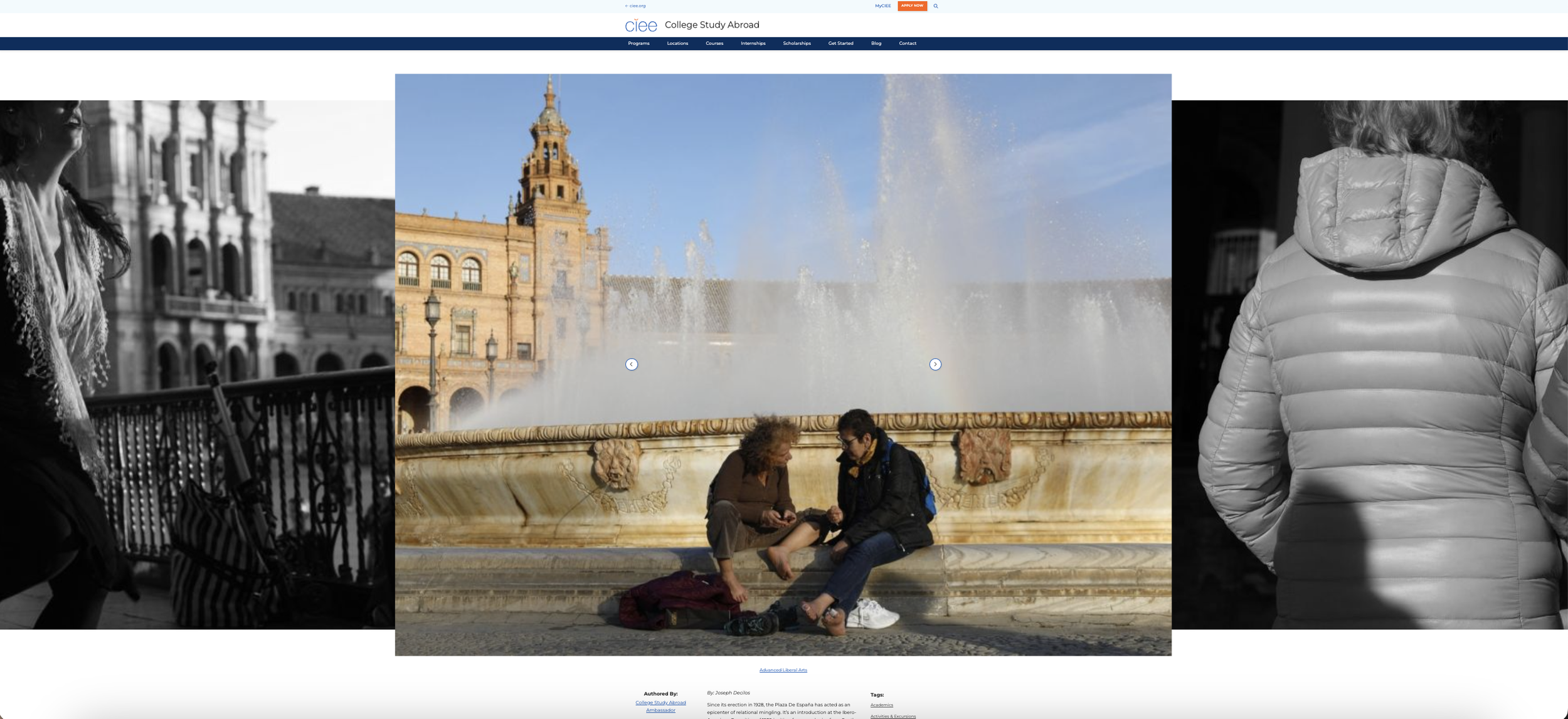Viewport: 1568px width, 719px height.
Task: Open the Locations menu
Action: (677, 43)
